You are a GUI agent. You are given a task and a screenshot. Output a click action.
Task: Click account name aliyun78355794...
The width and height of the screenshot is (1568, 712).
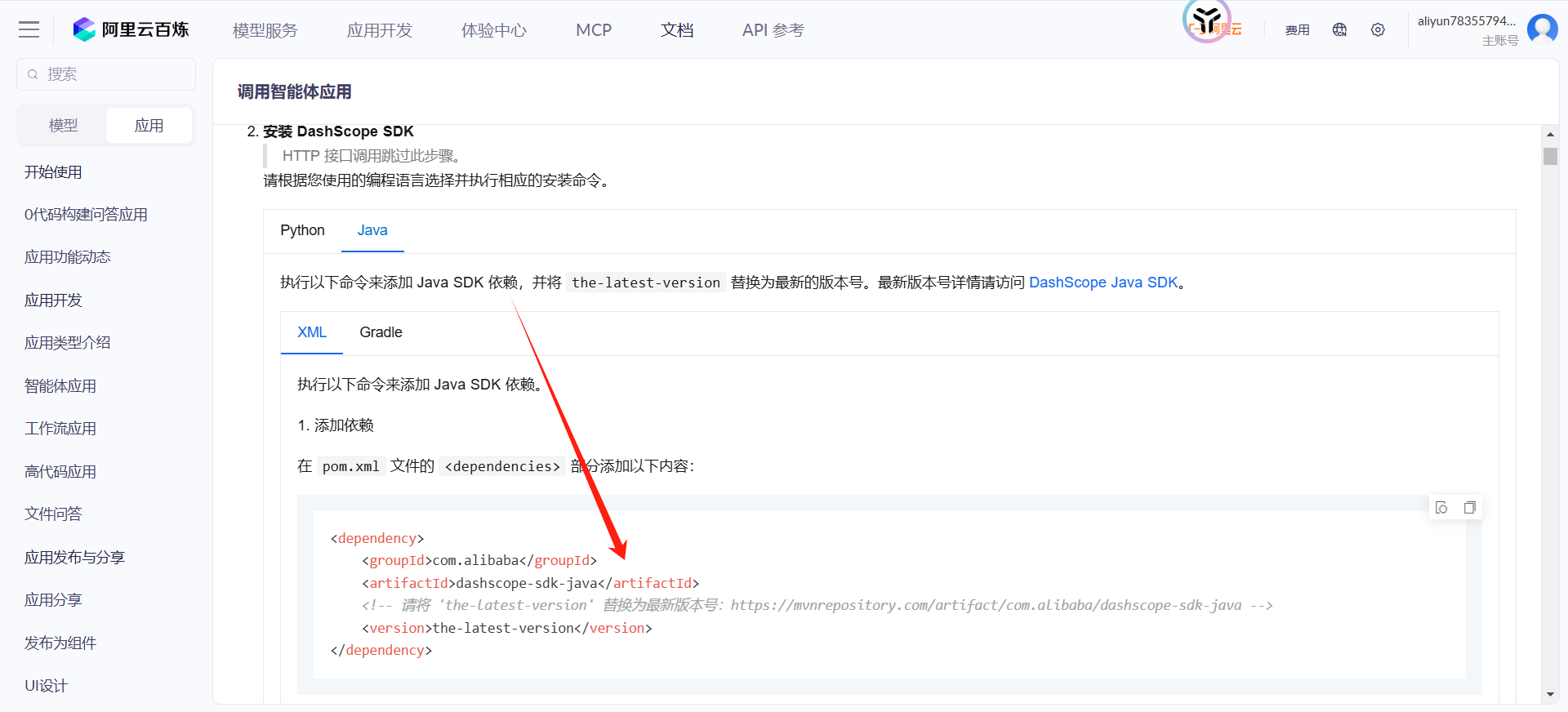click(x=1466, y=21)
